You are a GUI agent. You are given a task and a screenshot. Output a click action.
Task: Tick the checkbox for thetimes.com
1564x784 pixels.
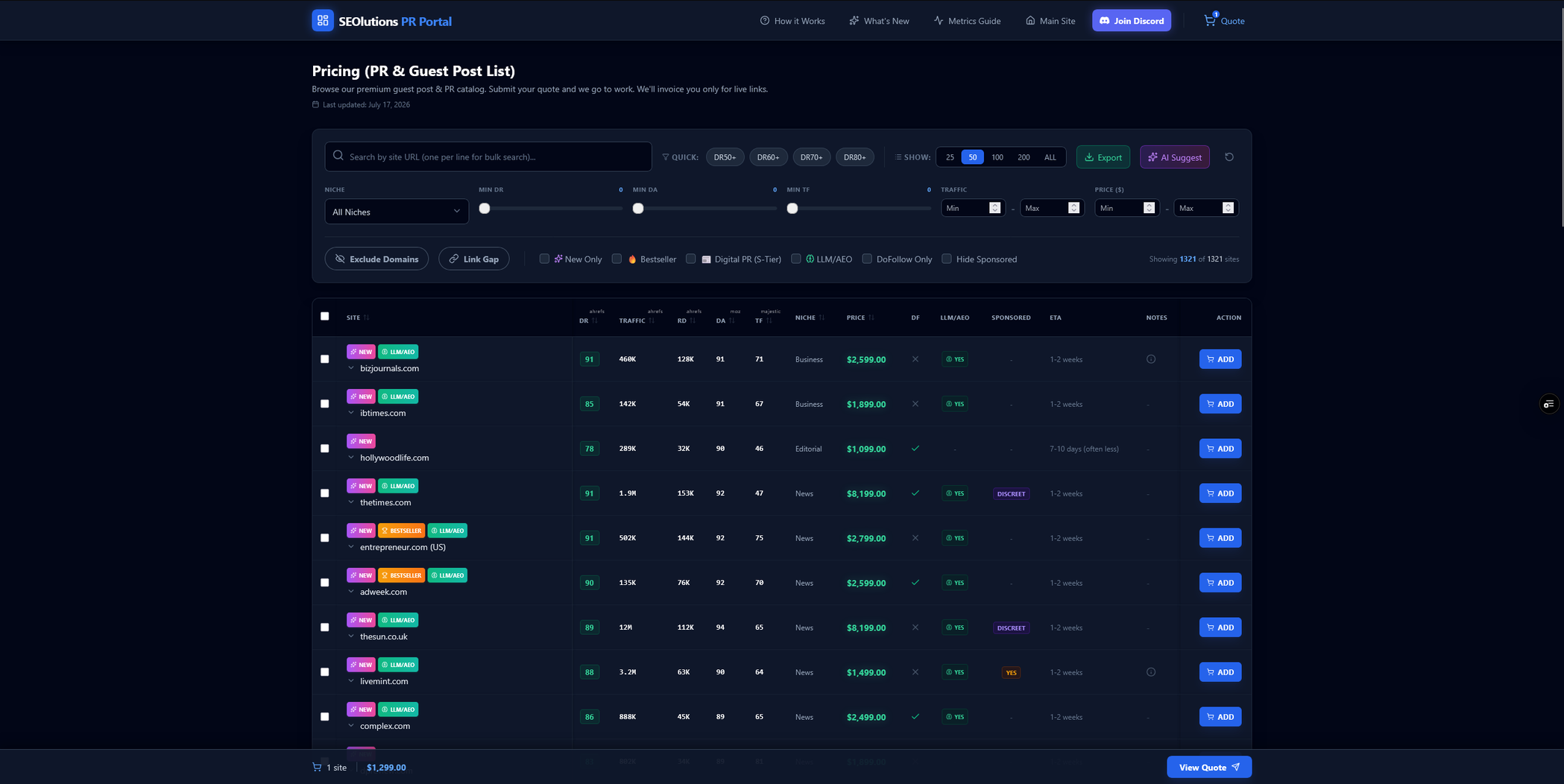pos(324,493)
